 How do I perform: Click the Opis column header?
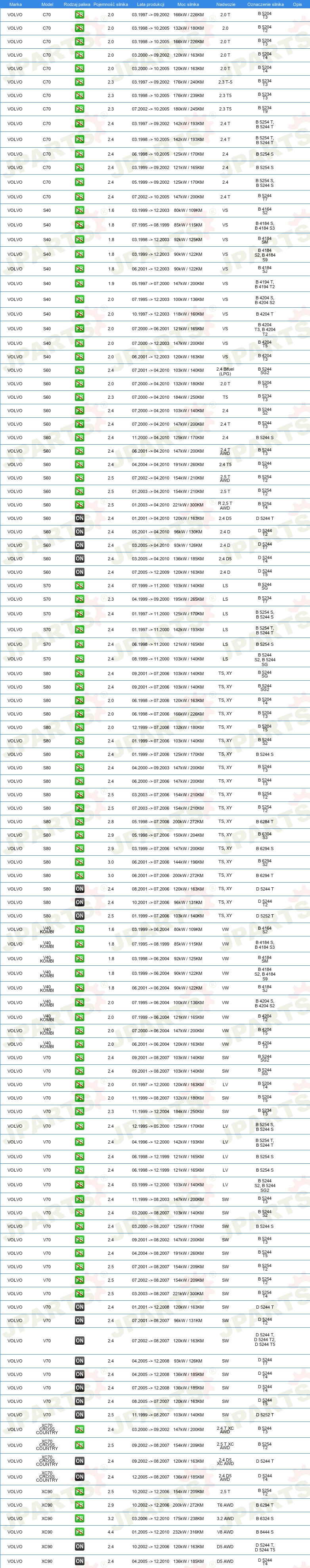[297, 4]
